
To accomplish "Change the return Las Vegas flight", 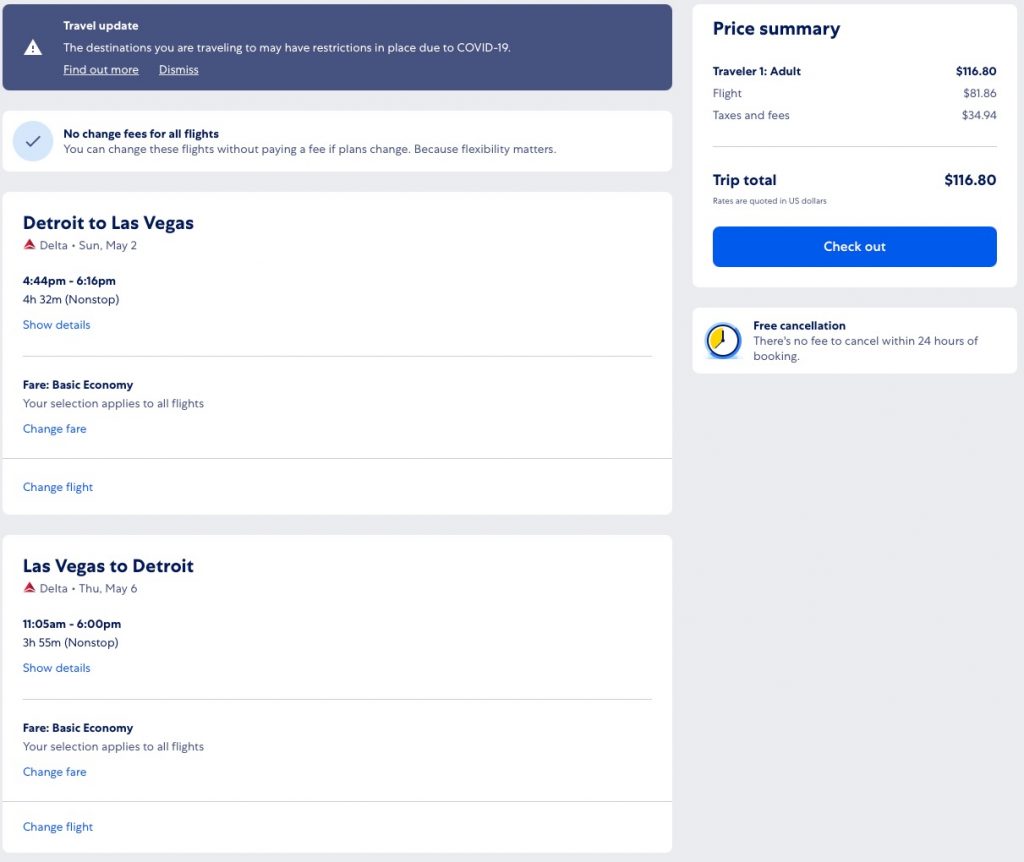I will click(58, 826).
